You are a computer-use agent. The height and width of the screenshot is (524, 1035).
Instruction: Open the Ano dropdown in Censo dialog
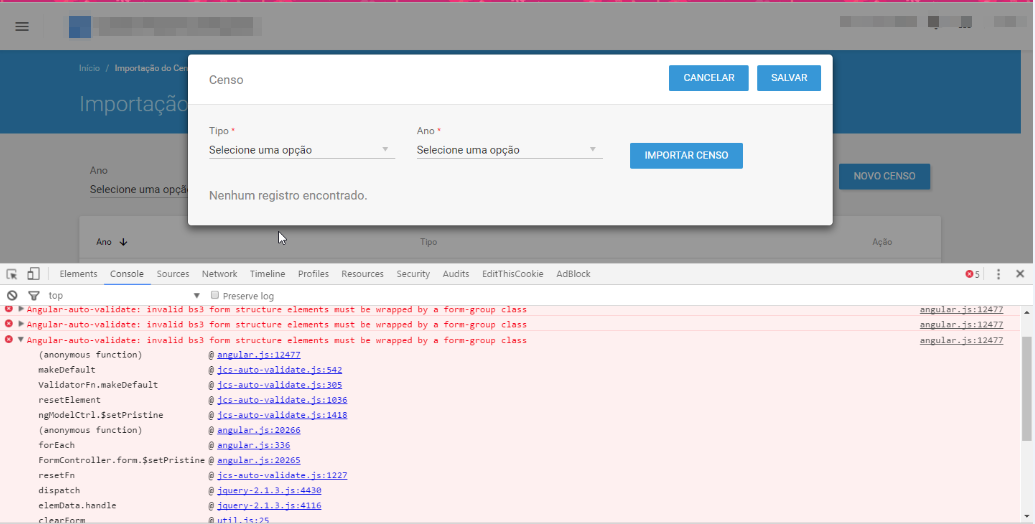click(x=510, y=150)
